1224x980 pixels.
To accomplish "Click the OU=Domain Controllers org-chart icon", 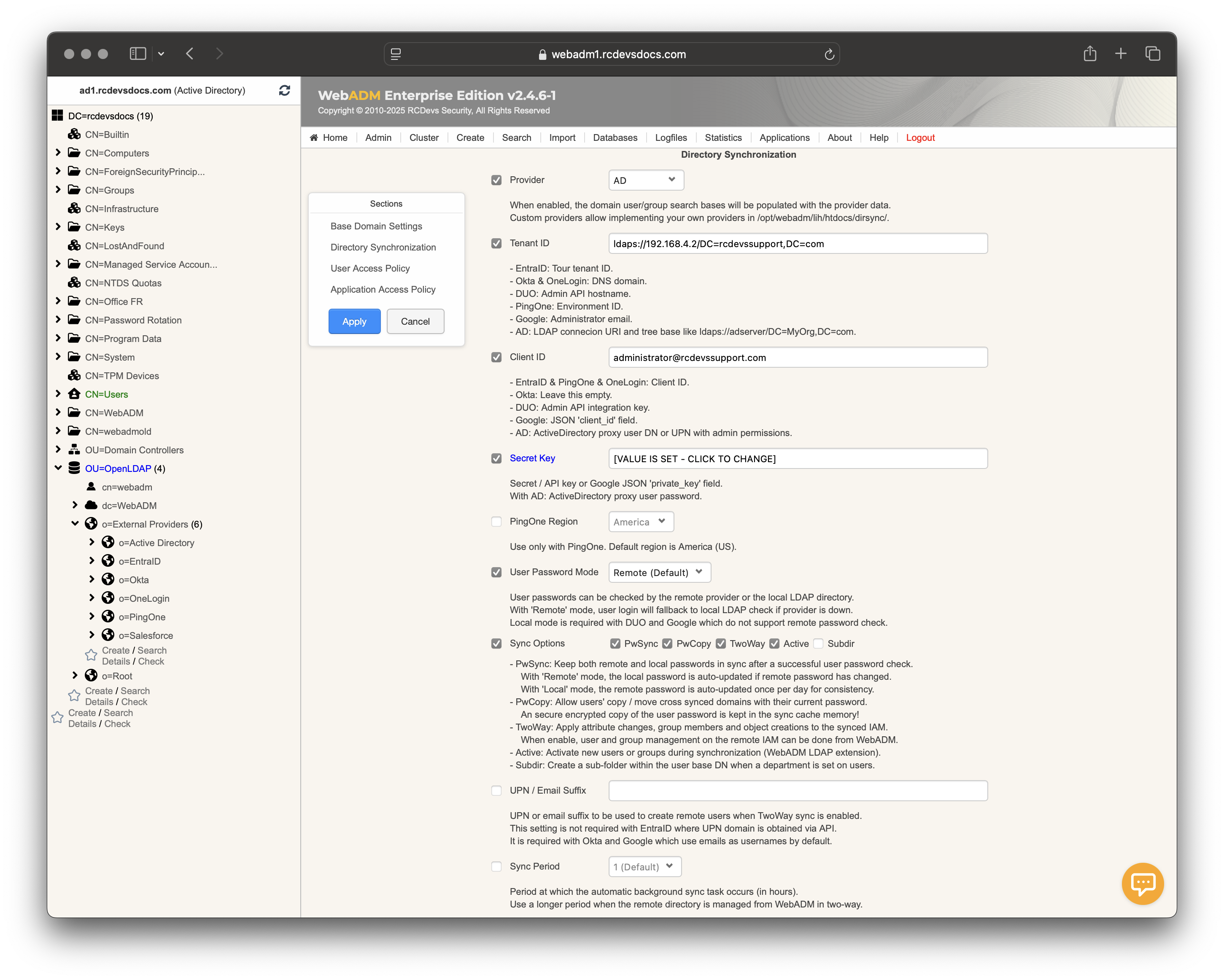I will 74,450.
